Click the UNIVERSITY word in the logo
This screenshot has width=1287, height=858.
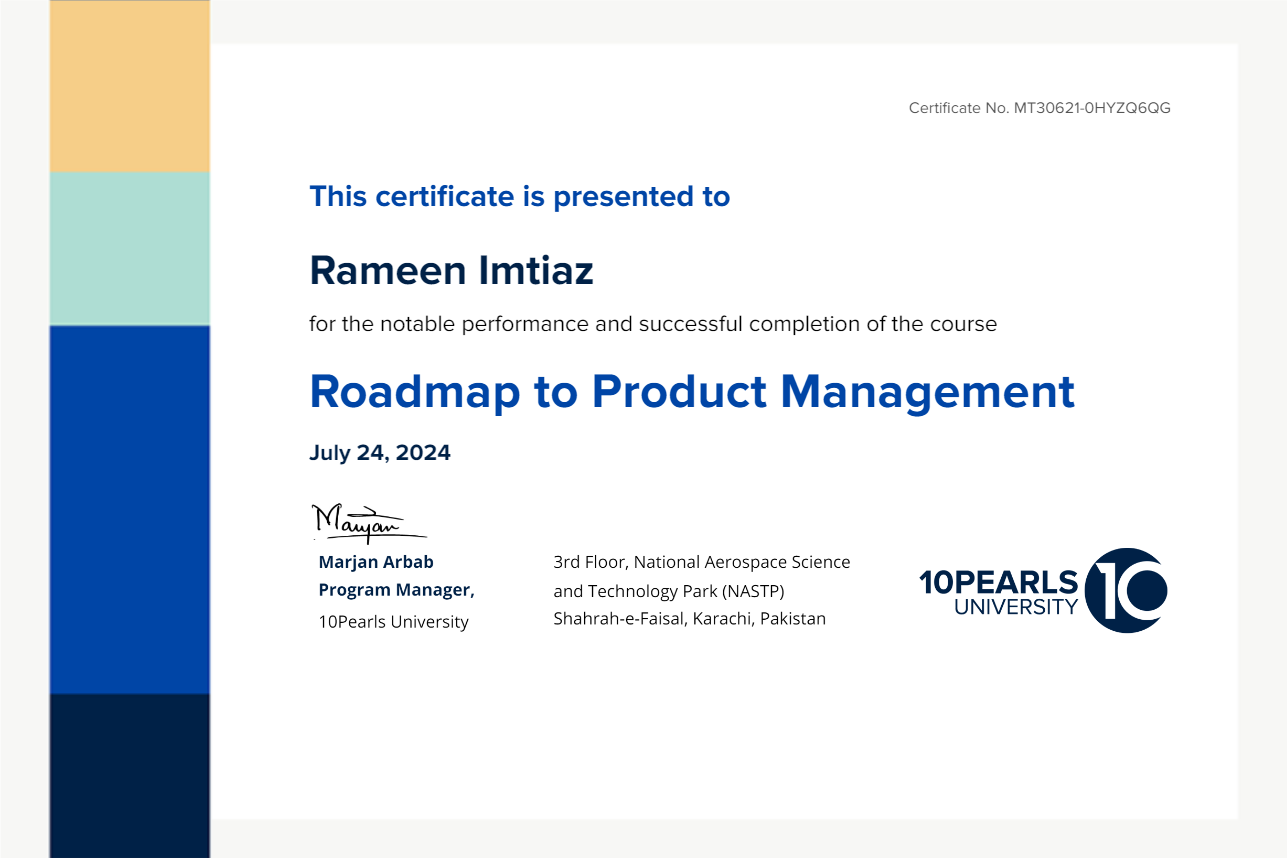[x=1016, y=607]
